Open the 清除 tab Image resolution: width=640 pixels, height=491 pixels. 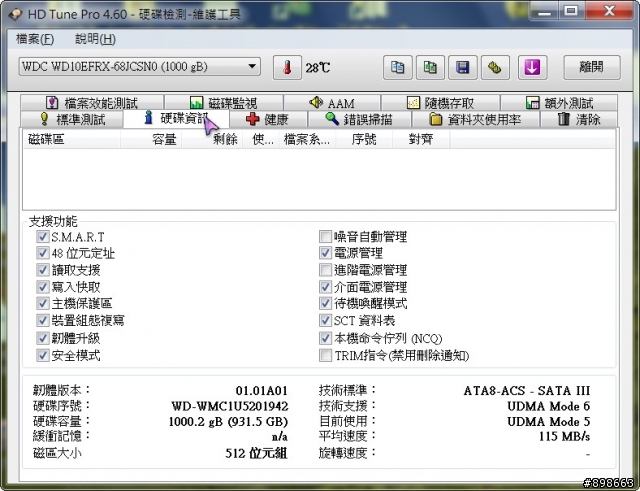coord(579,120)
